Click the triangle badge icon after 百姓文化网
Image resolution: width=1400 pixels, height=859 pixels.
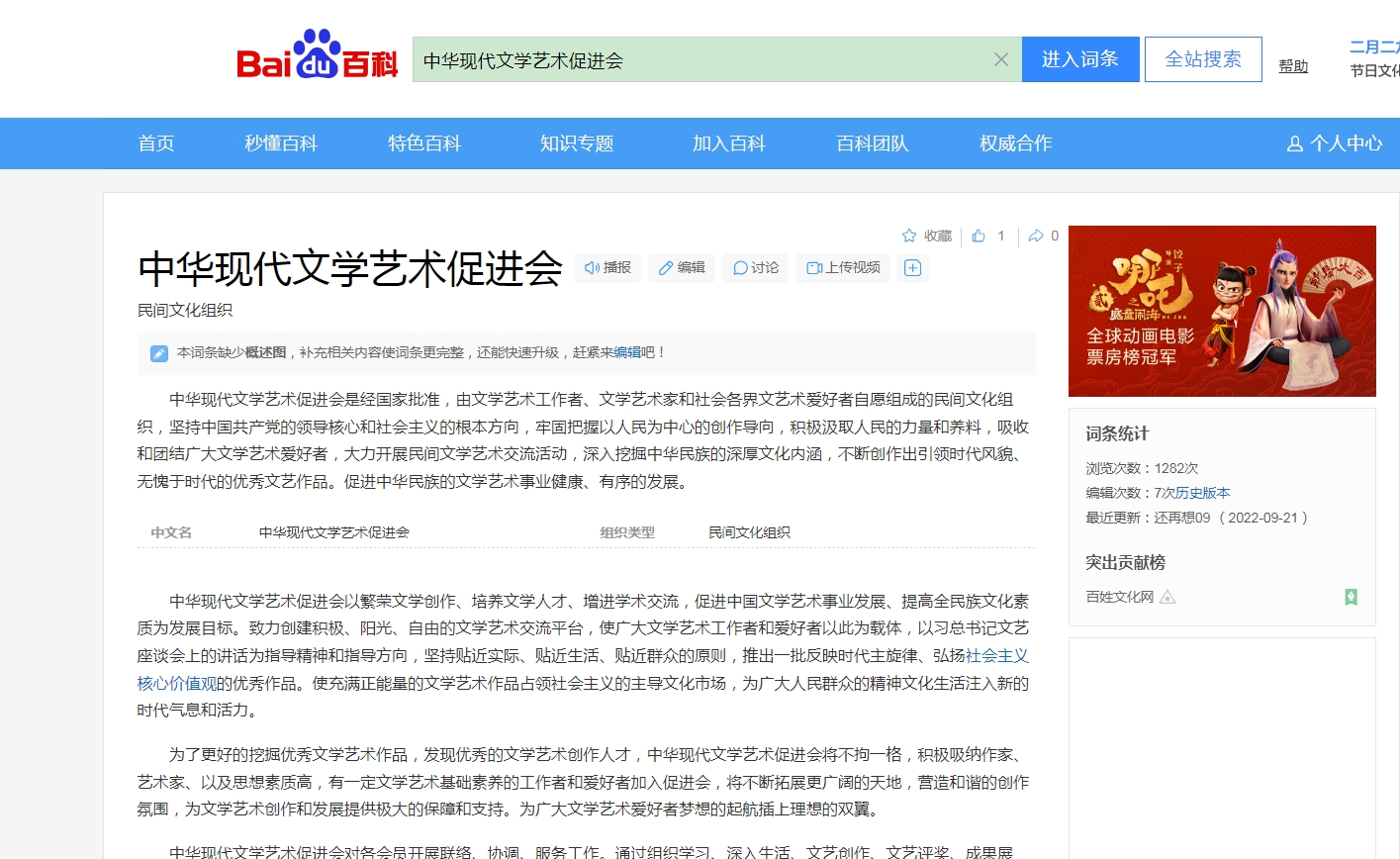tap(1168, 597)
